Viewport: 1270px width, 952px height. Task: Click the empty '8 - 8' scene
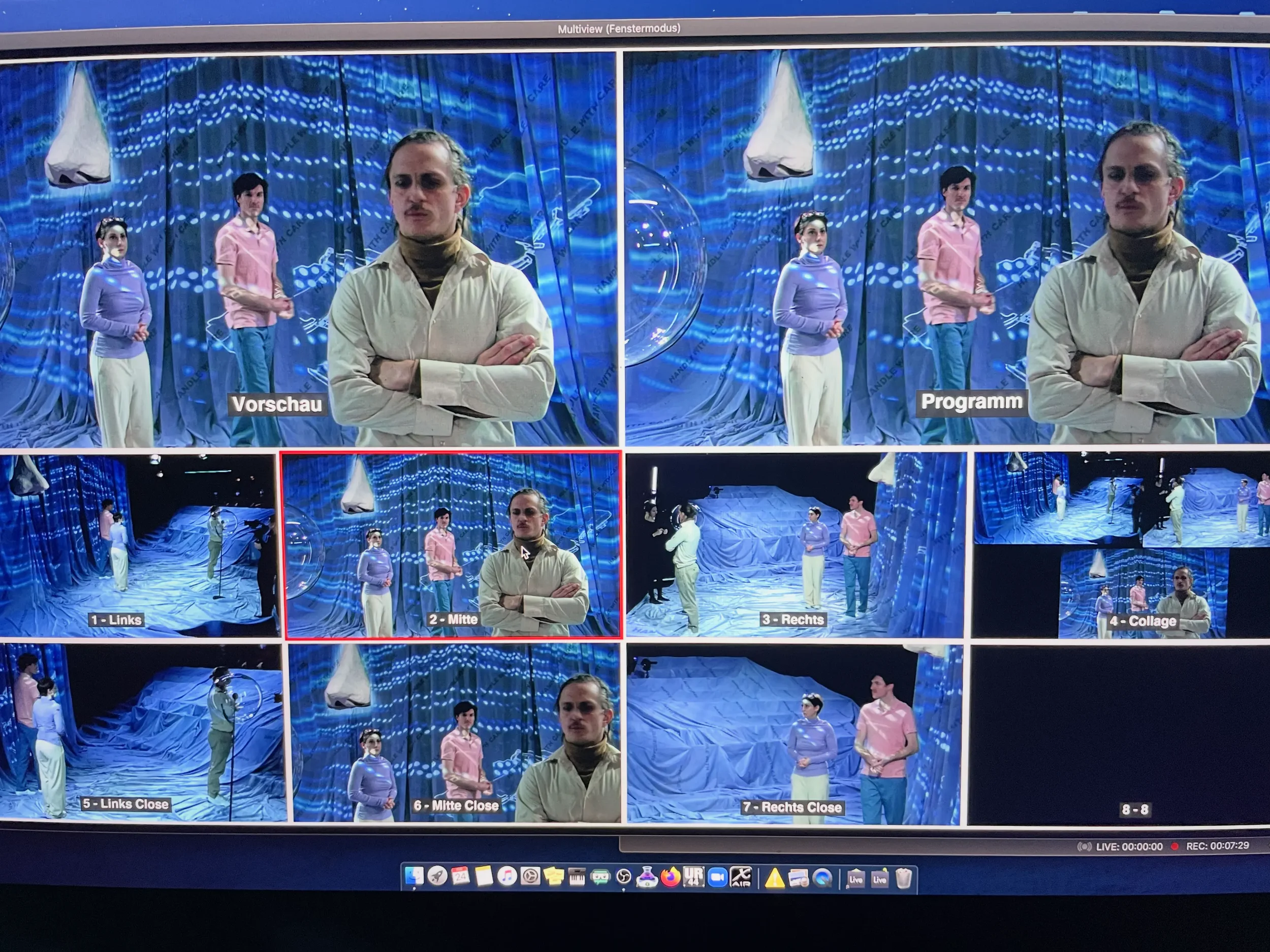pyautogui.click(x=1120, y=736)
